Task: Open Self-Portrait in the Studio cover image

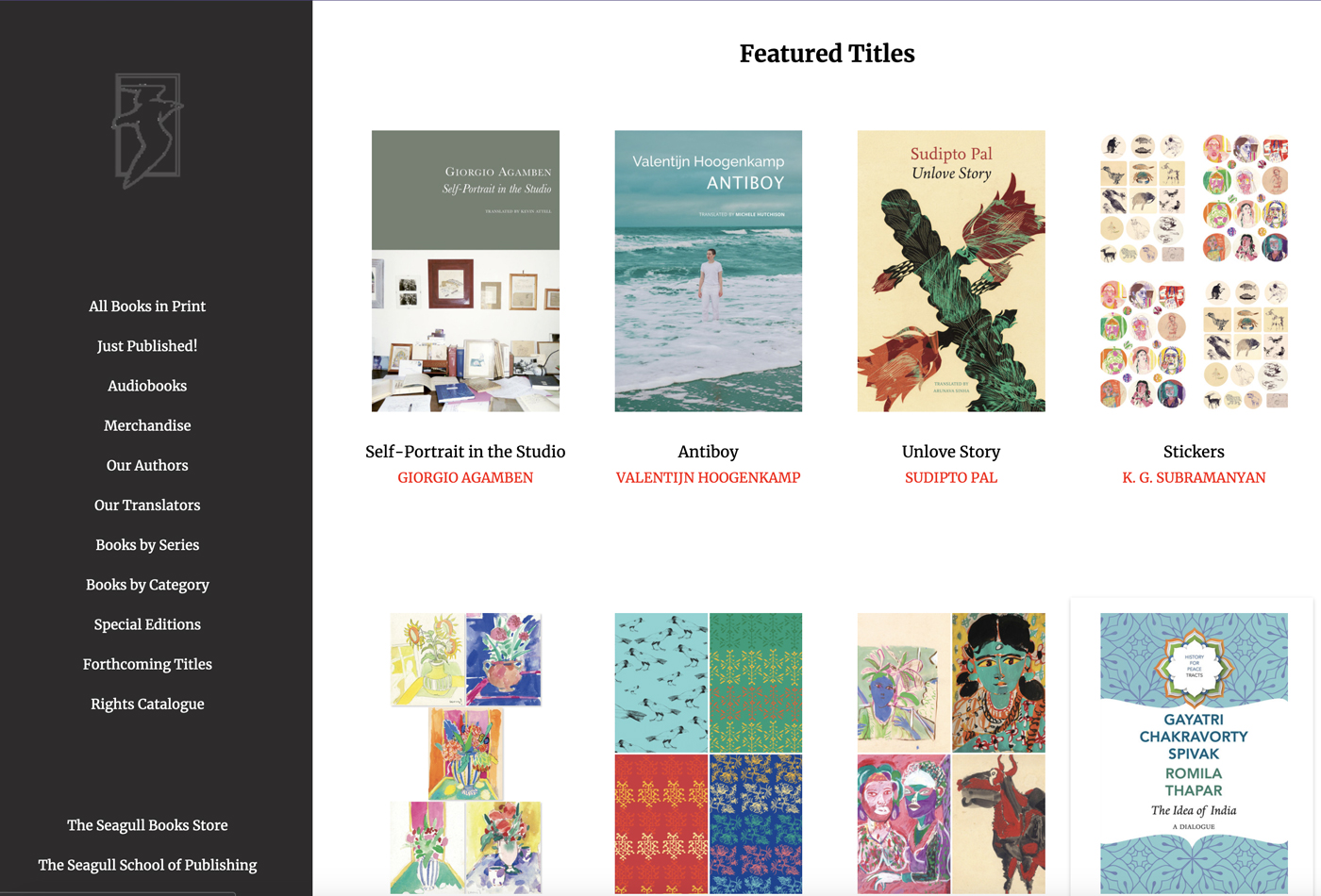Action: [465, 271]
